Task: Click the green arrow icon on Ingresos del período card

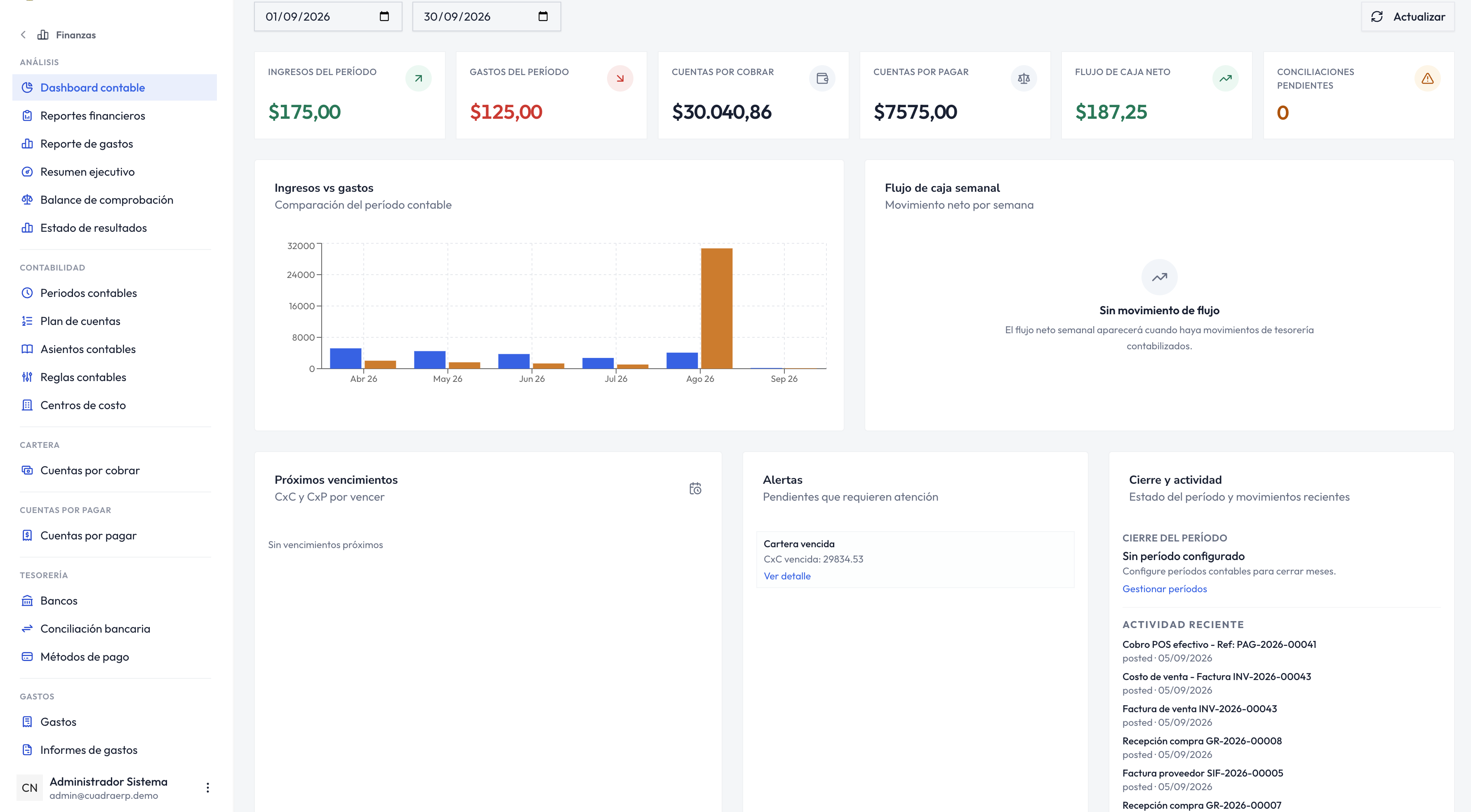Action: 419,78
